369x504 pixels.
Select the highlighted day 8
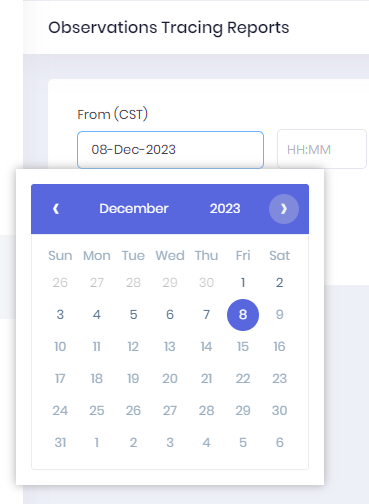pyautogui.click(x=243, y=315)
